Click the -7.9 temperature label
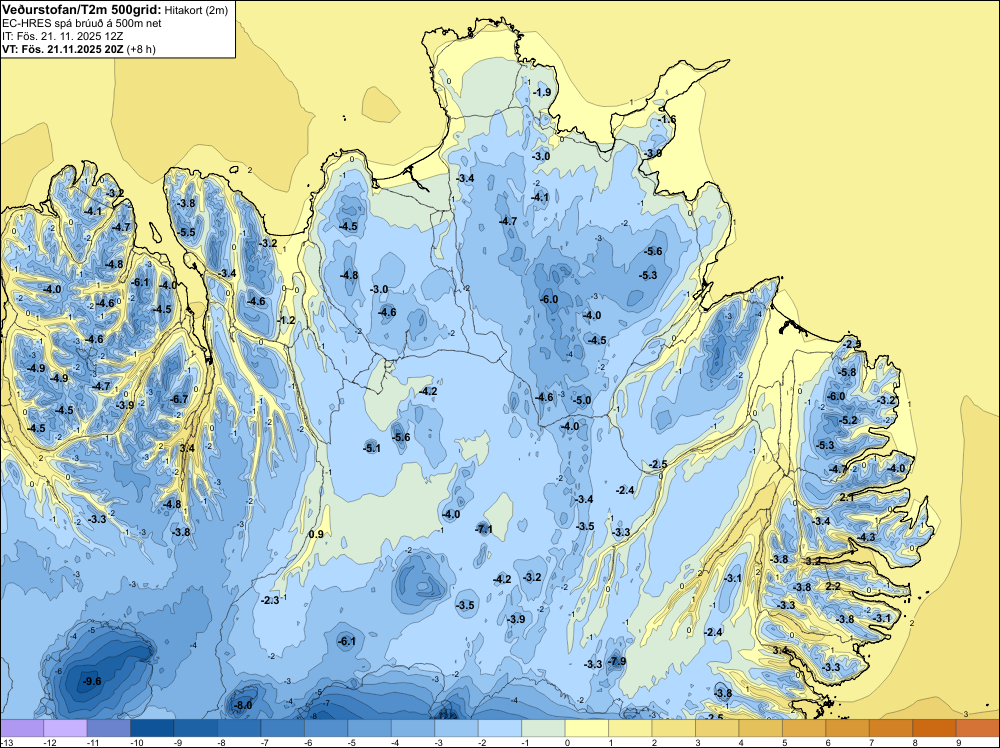Screen dimensions: 1000x748 click(x=617, y=661)
